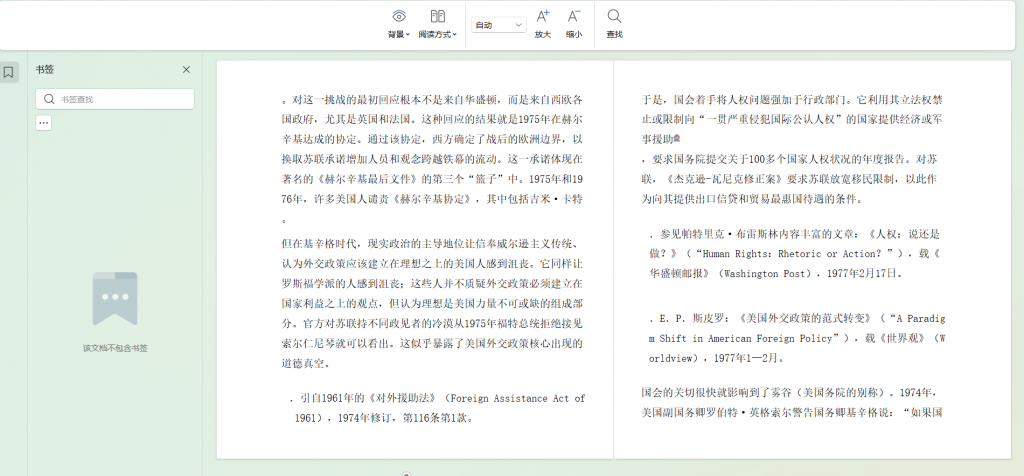Click the line starting 国会的关切很快就影响到了雾谷
The width and height of the screenshot is (1024, 476).
click(790, 393)
